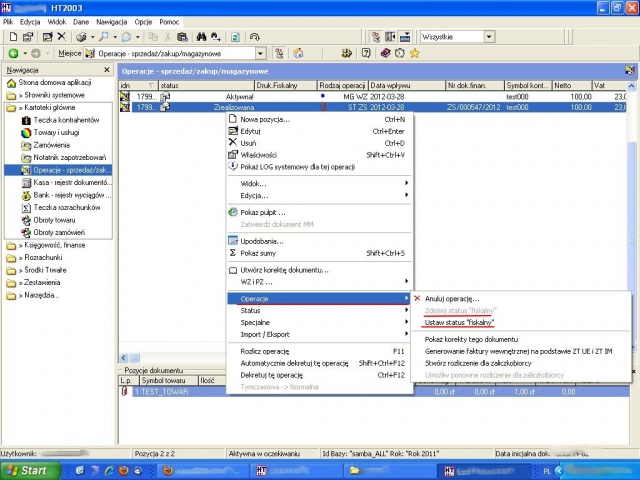Open the Miejsce location dropdown

click(x=260, y=53)
